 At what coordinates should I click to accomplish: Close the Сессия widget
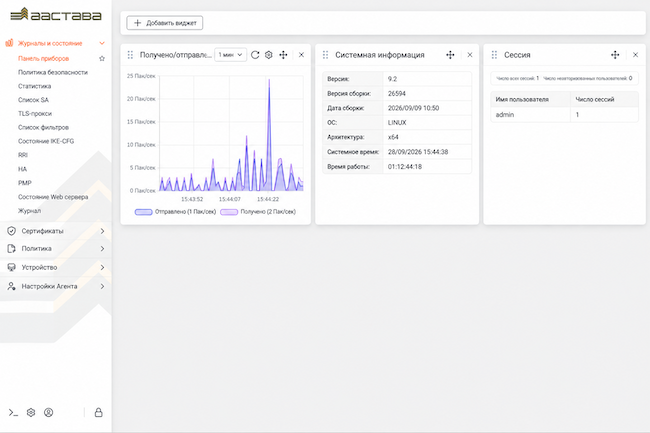pos(635,55)
